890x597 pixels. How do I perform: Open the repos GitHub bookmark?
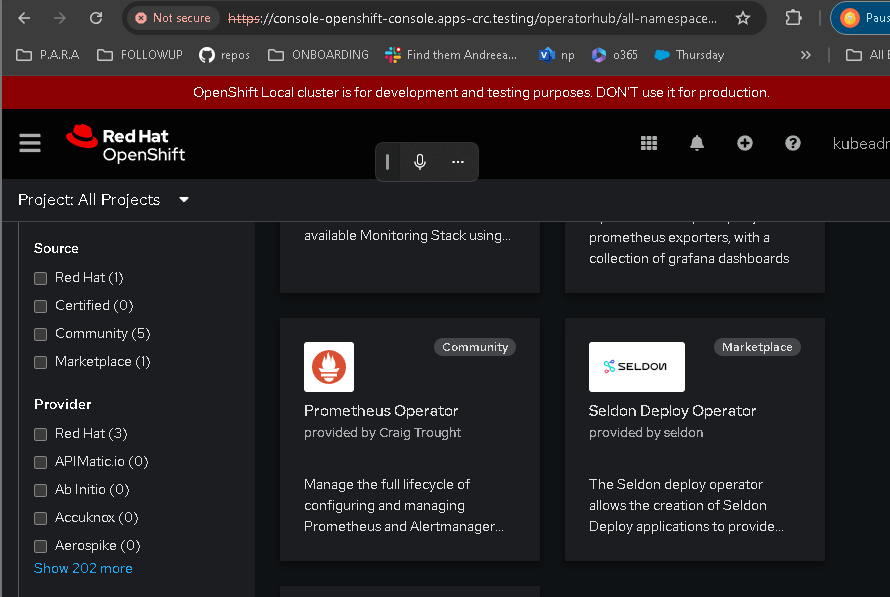coord(224,55)
